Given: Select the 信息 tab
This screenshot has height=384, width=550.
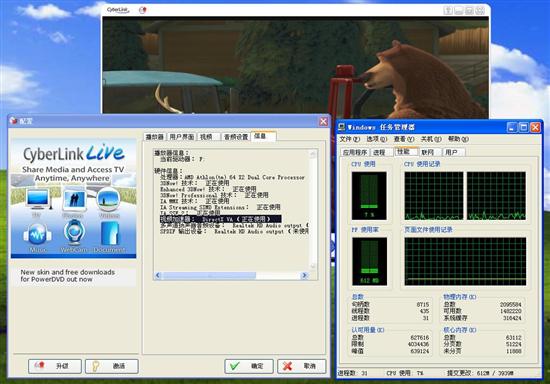Looking at the screenshot, I should tap(263, 136).
